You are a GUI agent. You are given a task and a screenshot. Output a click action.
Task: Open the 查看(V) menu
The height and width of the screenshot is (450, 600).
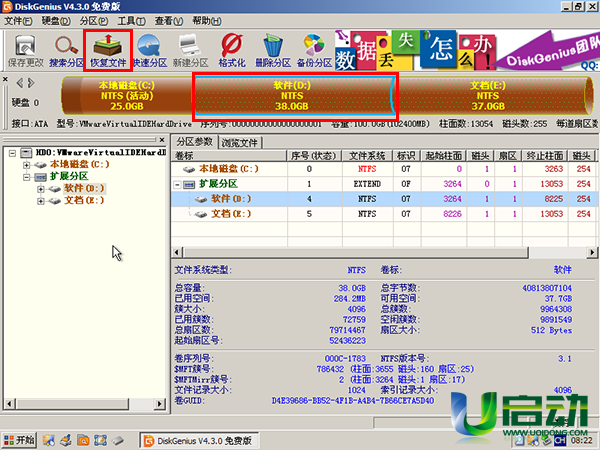(x=169, y=21)
